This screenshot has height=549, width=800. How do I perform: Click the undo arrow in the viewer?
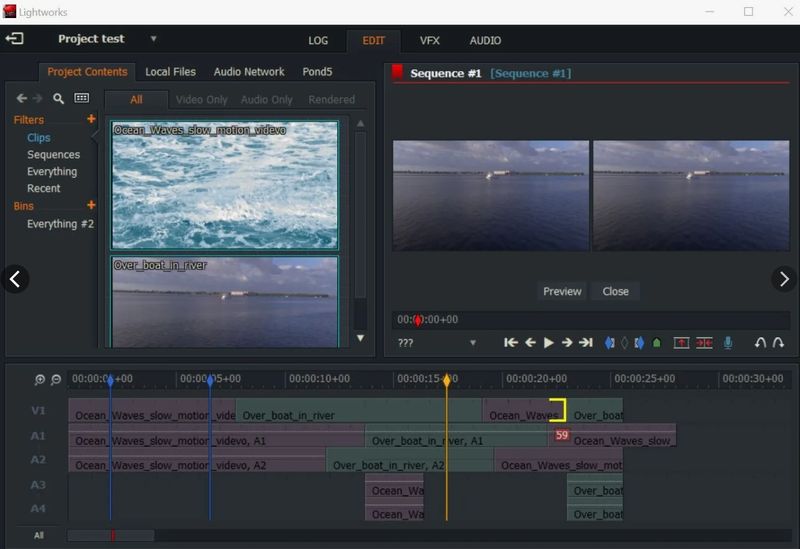(x=760, y=343)
